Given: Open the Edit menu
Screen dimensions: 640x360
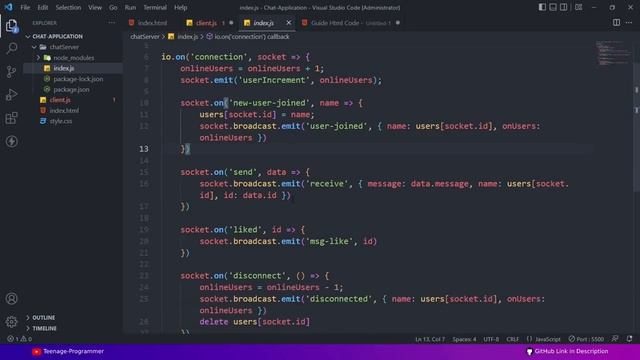Looking at the screenshot, I should [x=42, y=7].
